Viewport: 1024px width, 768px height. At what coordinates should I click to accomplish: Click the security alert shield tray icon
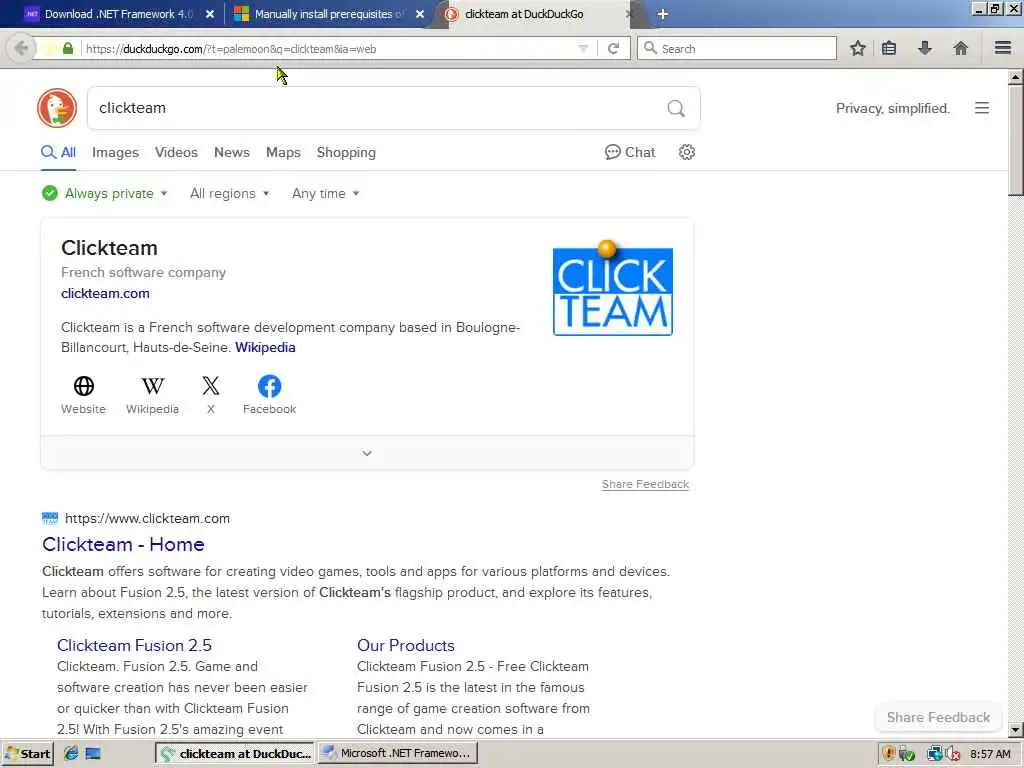coord(888,754)
